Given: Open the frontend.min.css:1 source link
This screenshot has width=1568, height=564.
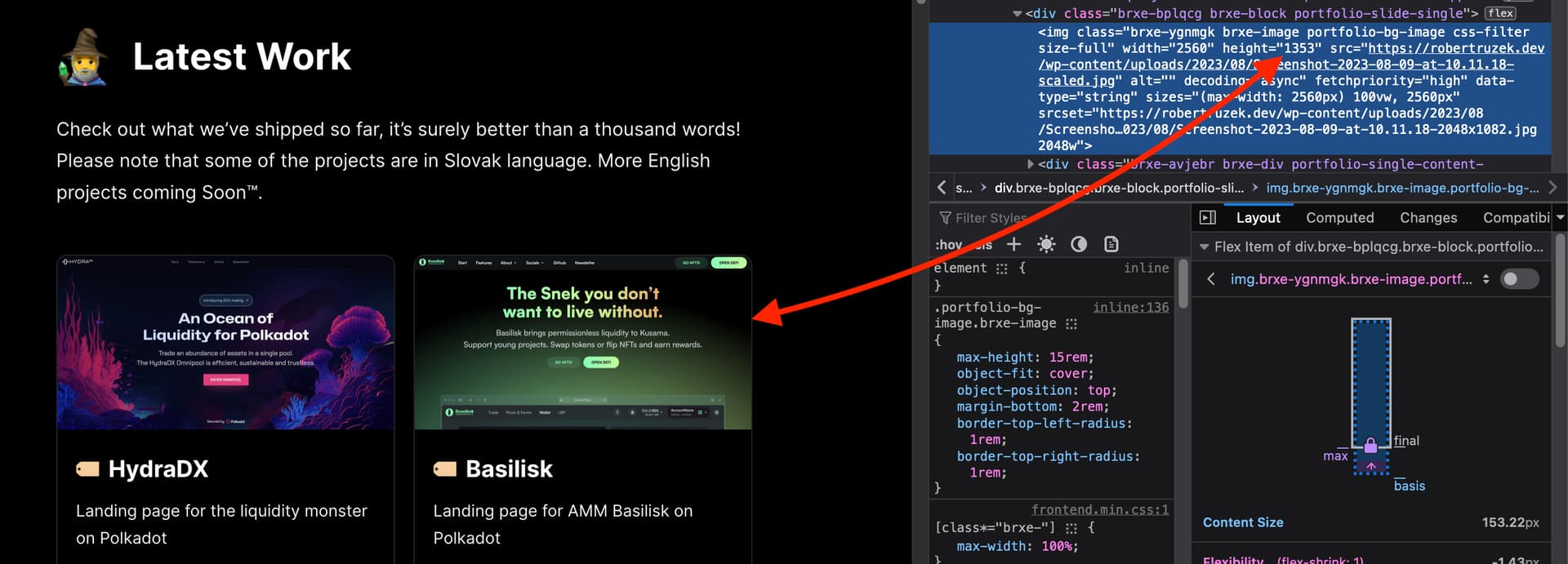Looking at the screenshot, I should tap(1100, 509).
